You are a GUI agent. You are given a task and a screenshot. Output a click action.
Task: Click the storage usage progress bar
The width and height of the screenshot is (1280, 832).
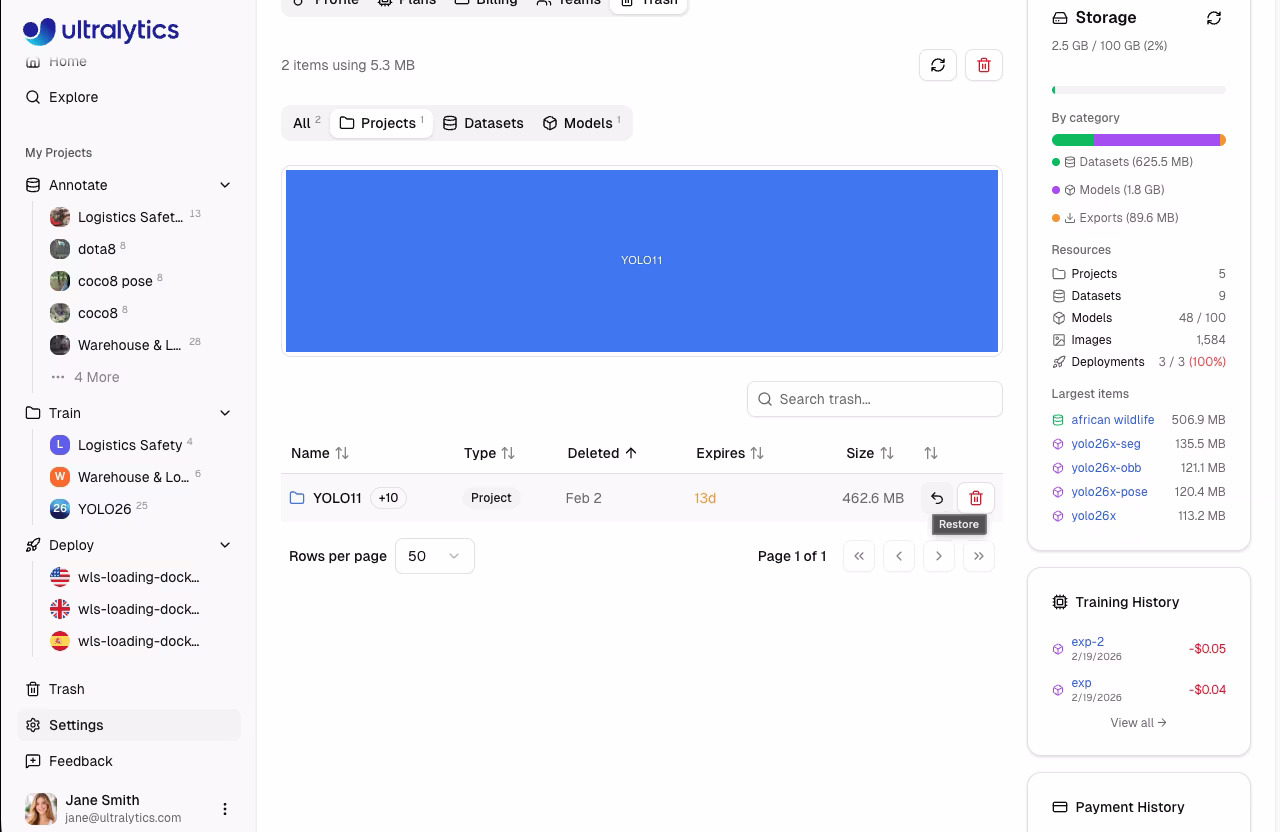coord(1139,90)
